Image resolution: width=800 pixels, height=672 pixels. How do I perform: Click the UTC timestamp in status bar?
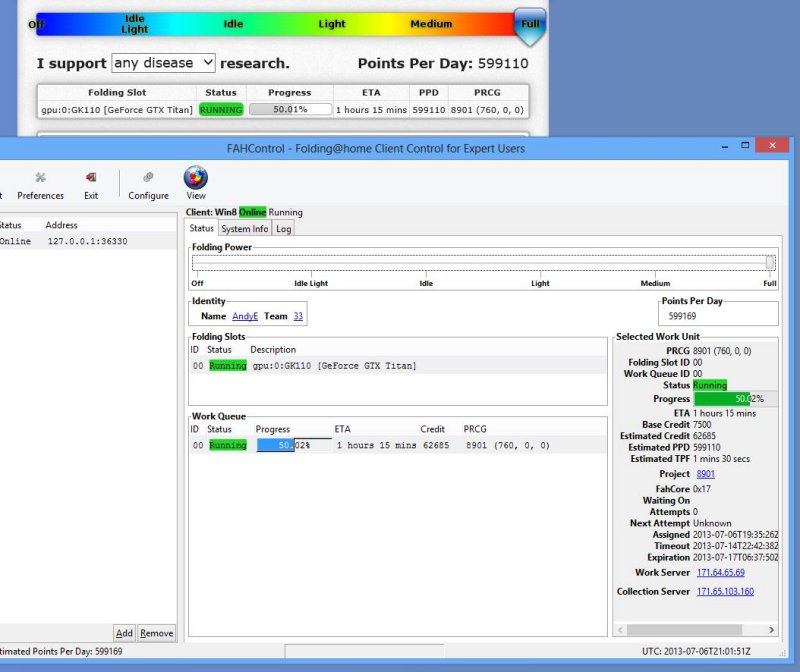point(696,651)
